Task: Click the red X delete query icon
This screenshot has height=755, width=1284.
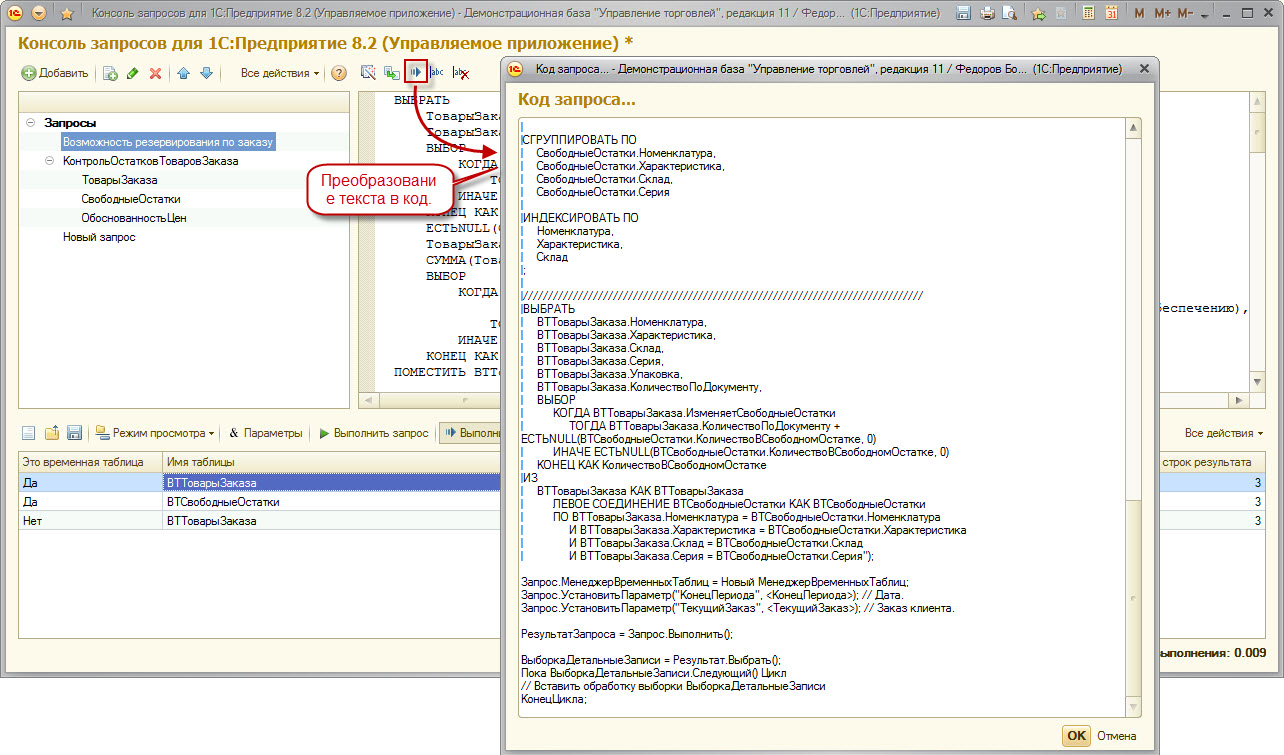Action: pos(155,73)
